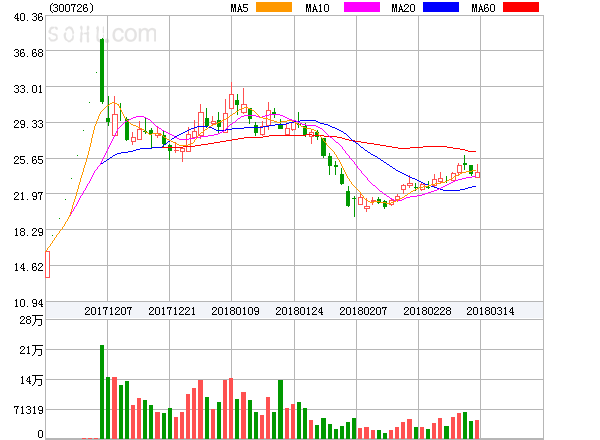
Task: Click the 25.65 price axis label
Action: tap(28, 160)
